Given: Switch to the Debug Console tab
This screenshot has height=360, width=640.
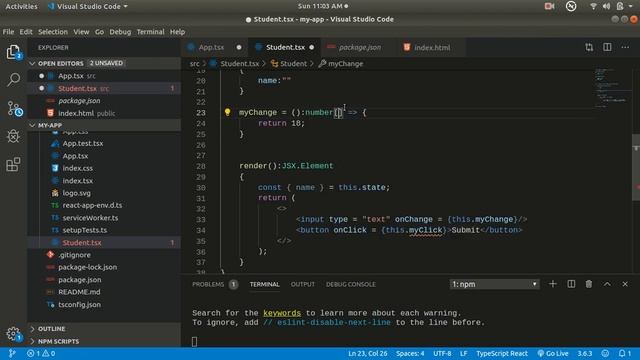Looking at the screenshot, I should pos(351,284).
